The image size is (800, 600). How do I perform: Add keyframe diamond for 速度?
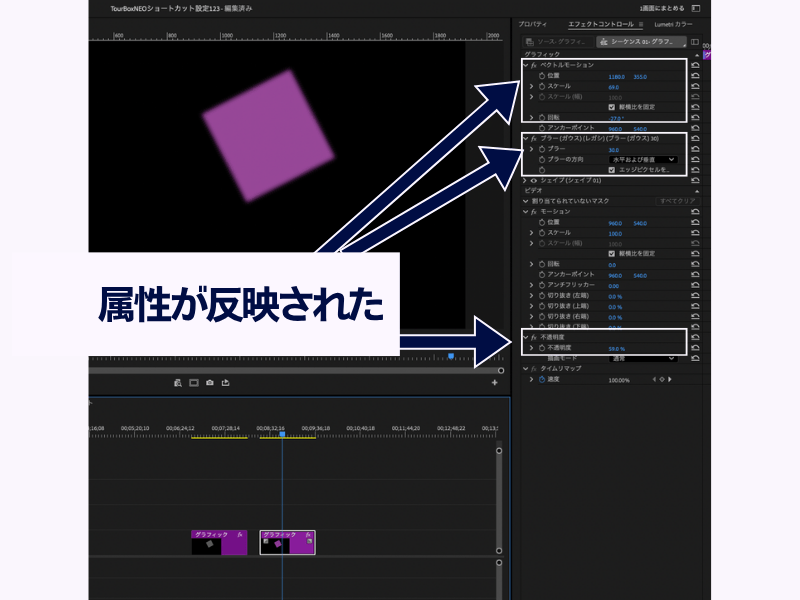pyautogui.click(x=659, y=380)
